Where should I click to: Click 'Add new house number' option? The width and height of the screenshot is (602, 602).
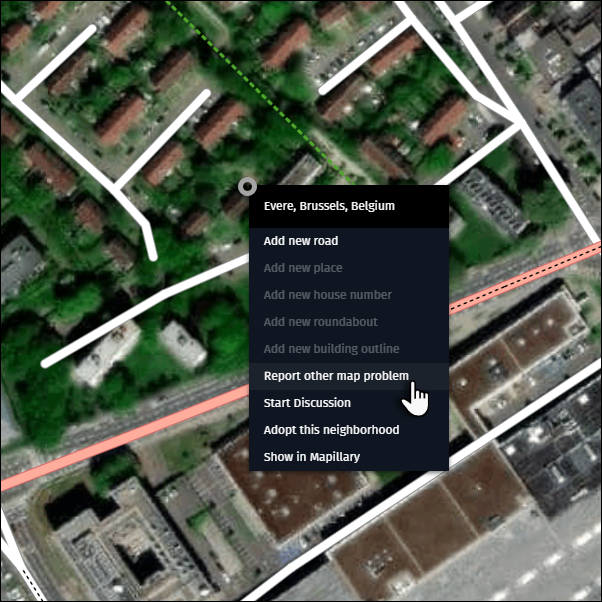pyautogui.click(x=349, y=295)
